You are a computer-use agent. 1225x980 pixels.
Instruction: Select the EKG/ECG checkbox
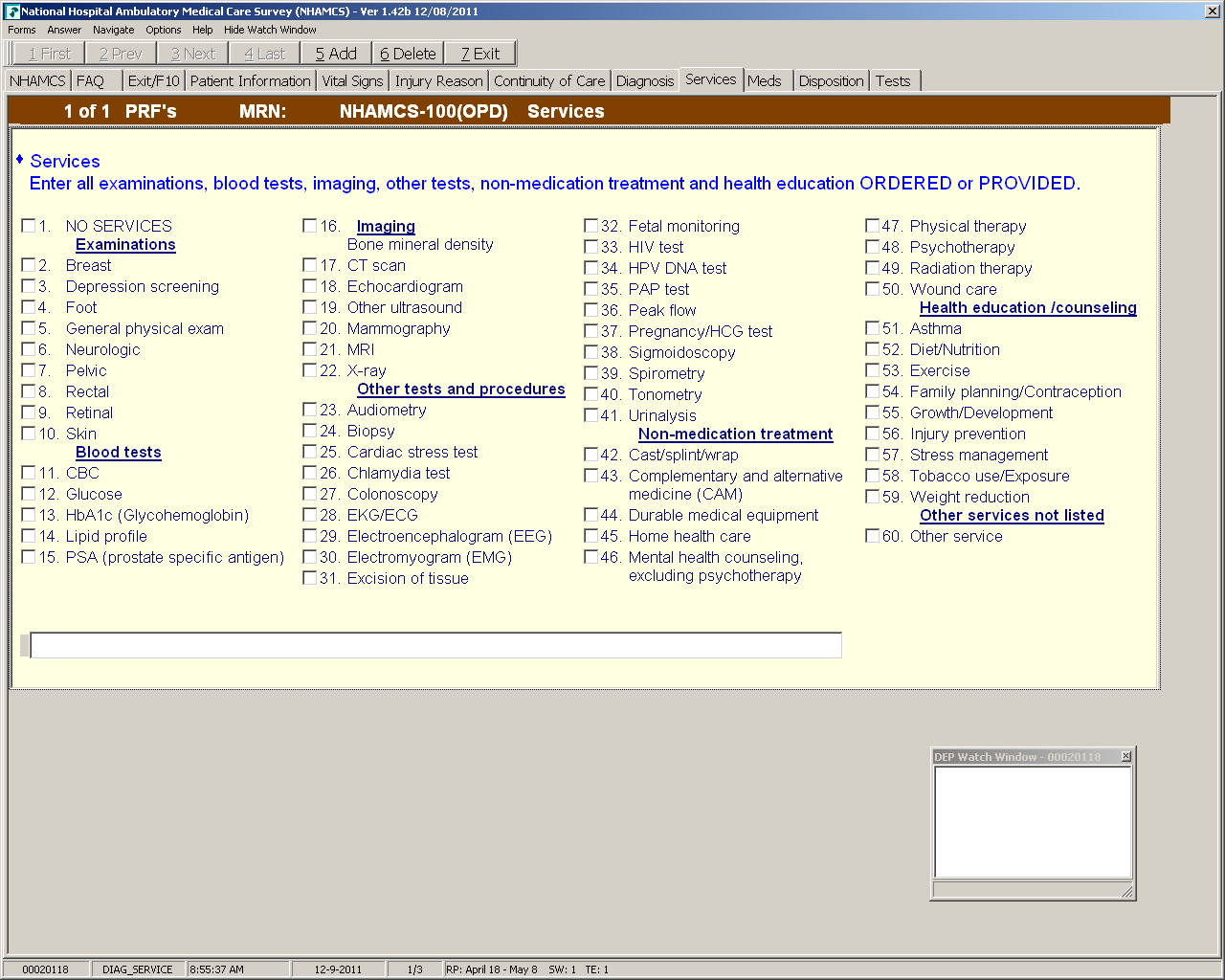(x=310, y=515)
